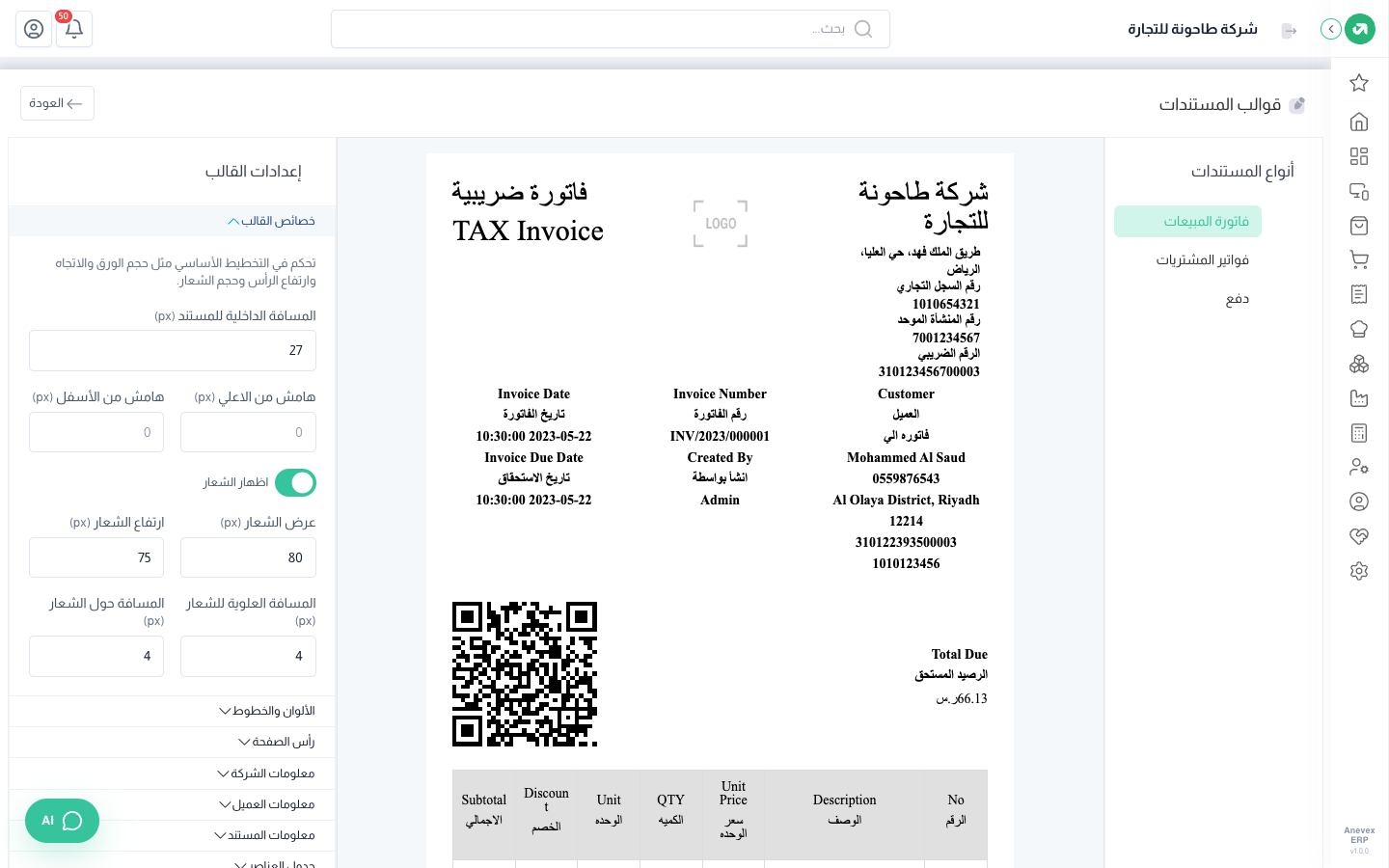The width and height of the screenshot is (1389, 868).
Task: Open the user account icon top left
Action: pos(34,29)
